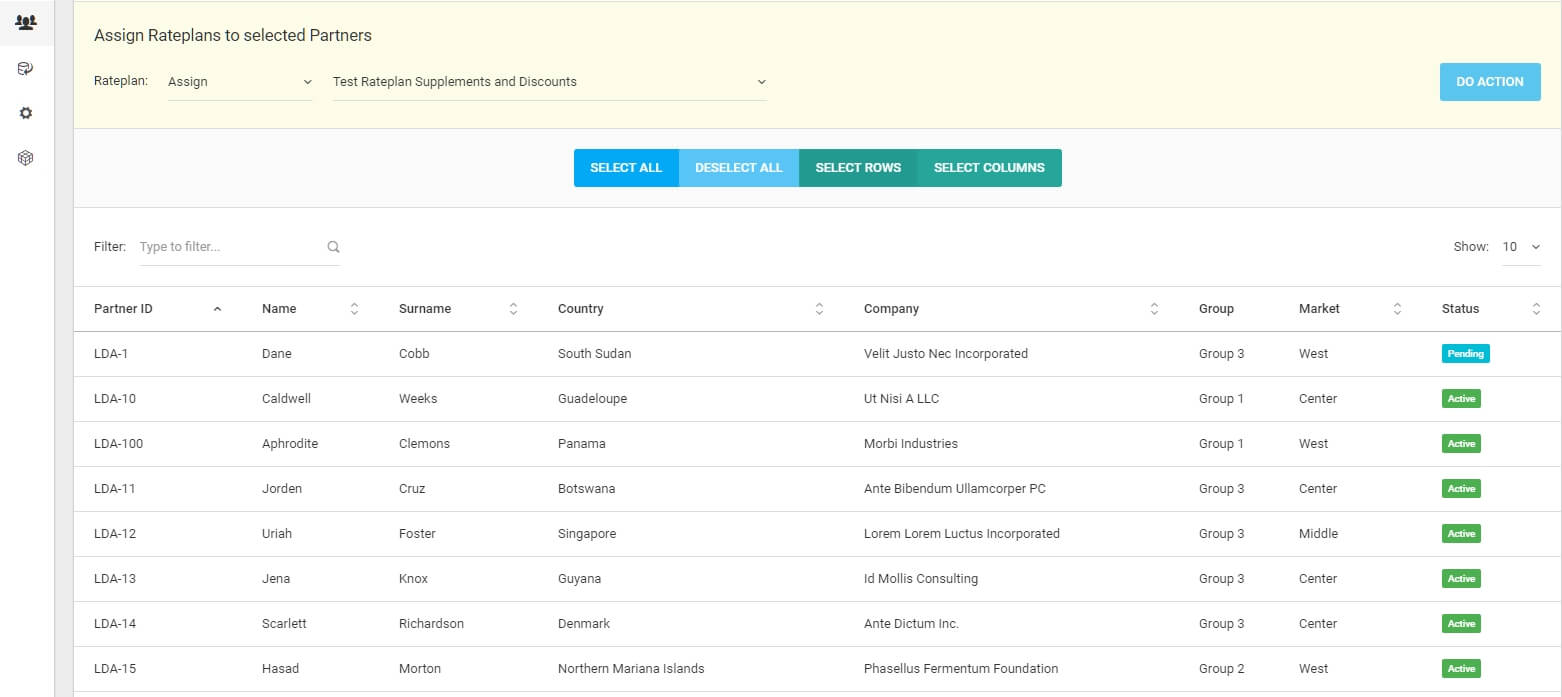Sort table by Country column arrows
The width and height of the screenshot is (1562, 697).
(x=819, y=309)
